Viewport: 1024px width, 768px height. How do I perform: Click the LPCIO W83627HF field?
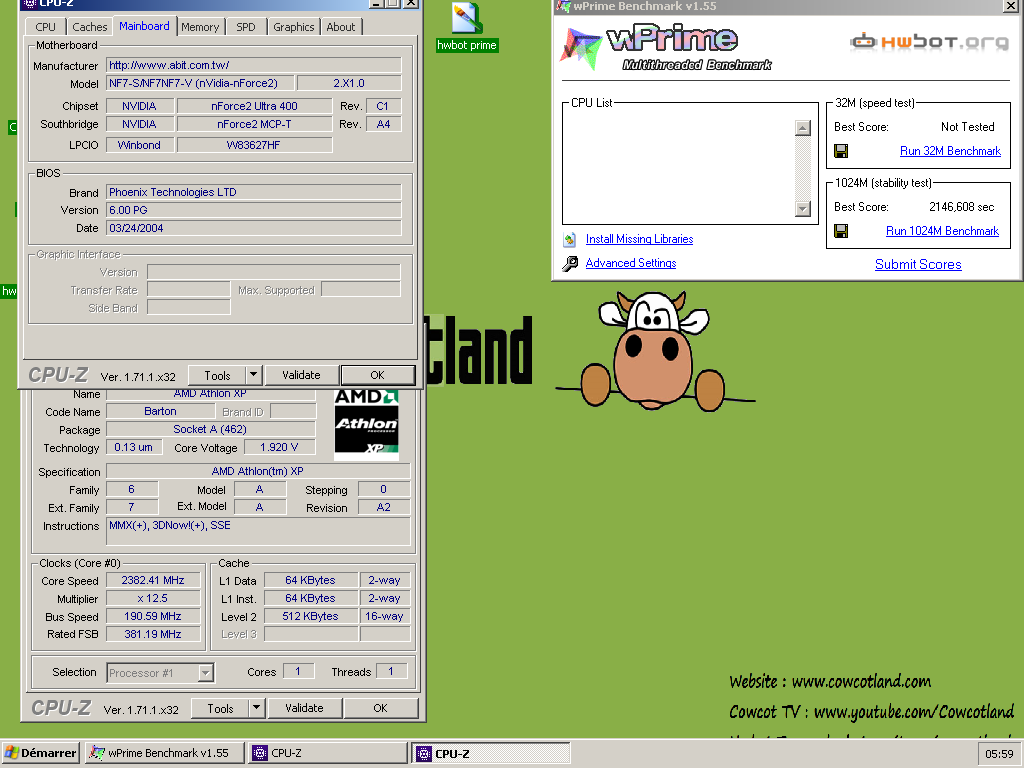(x=254, y=145)
